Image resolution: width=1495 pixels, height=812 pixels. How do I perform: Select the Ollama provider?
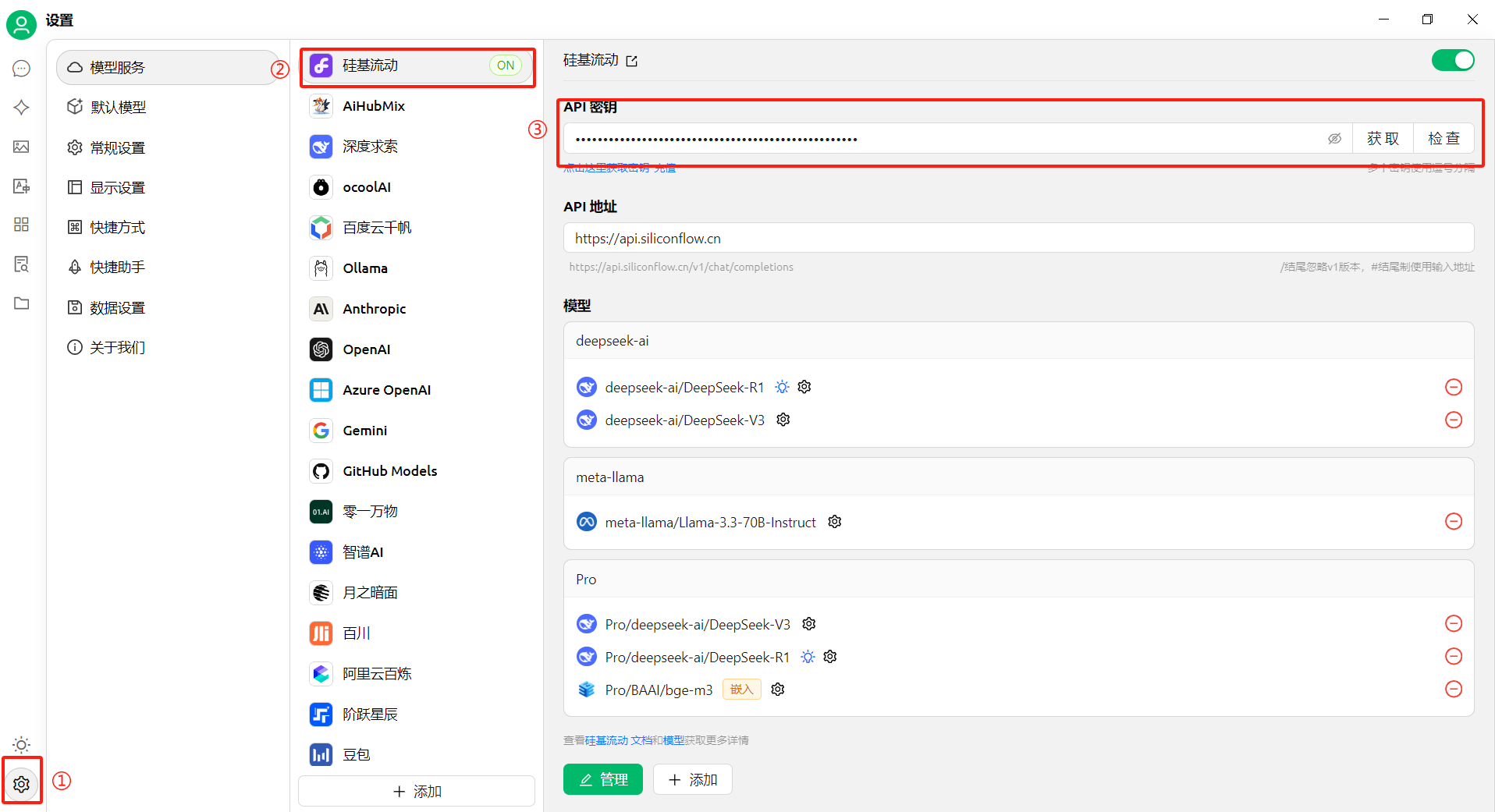point(417,268)
